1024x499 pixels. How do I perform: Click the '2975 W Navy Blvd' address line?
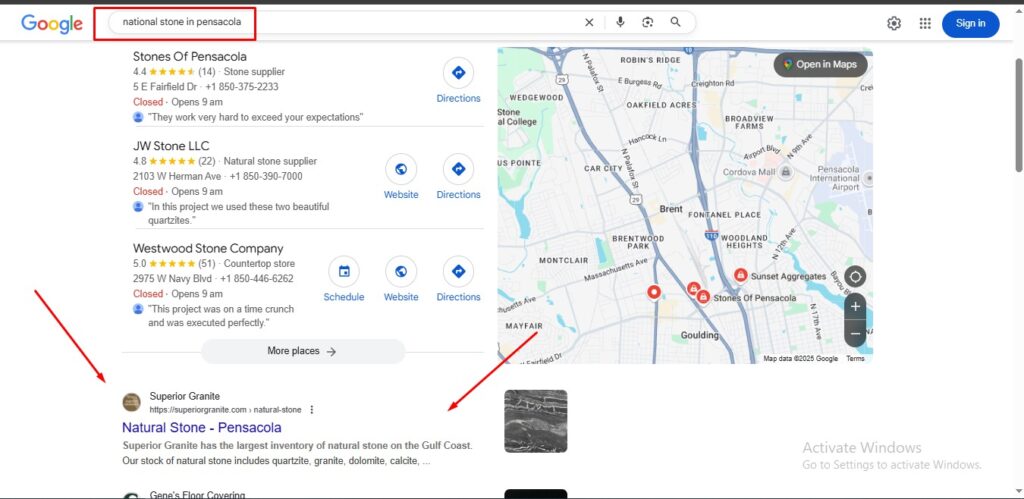pos(172,279)
